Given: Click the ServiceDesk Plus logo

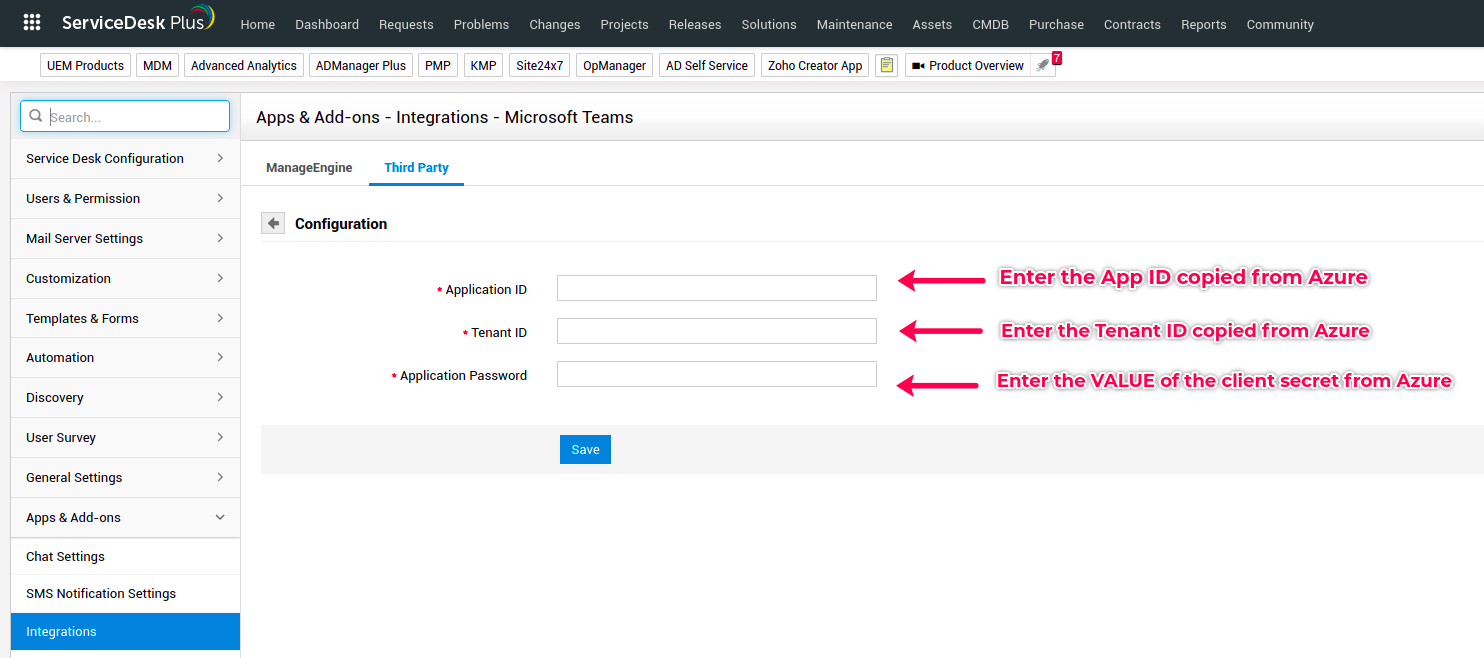Looking at the screenshot, I should [x=138, y=22].
